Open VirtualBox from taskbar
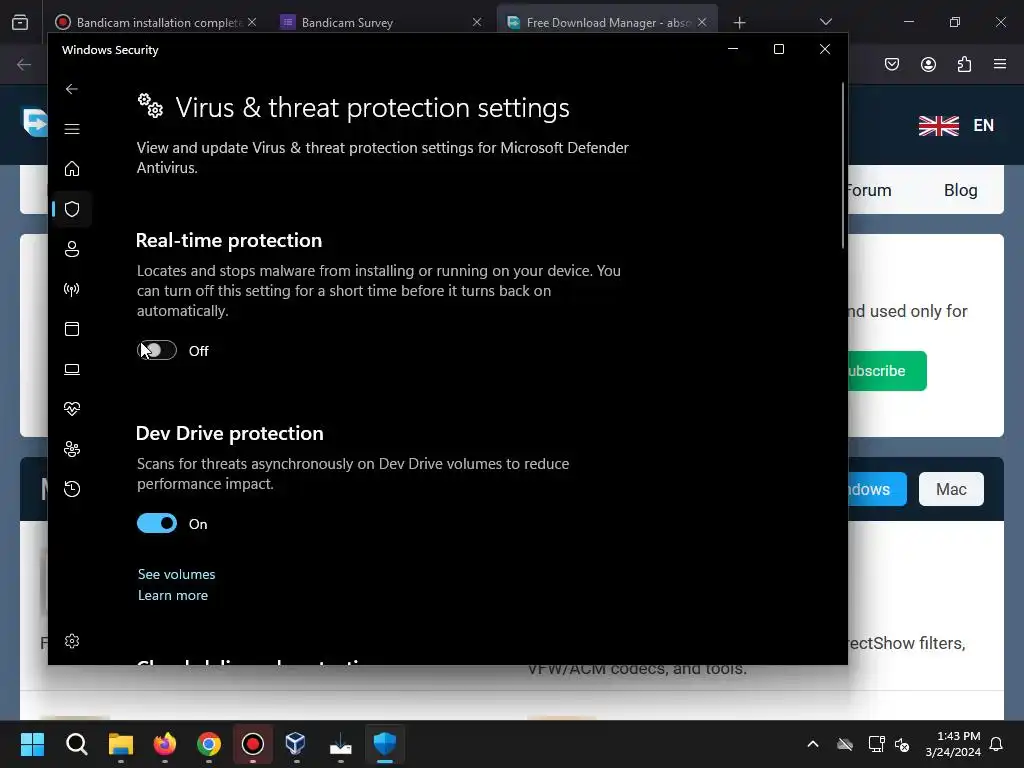Screen dimensions: 1024x768 296,744
